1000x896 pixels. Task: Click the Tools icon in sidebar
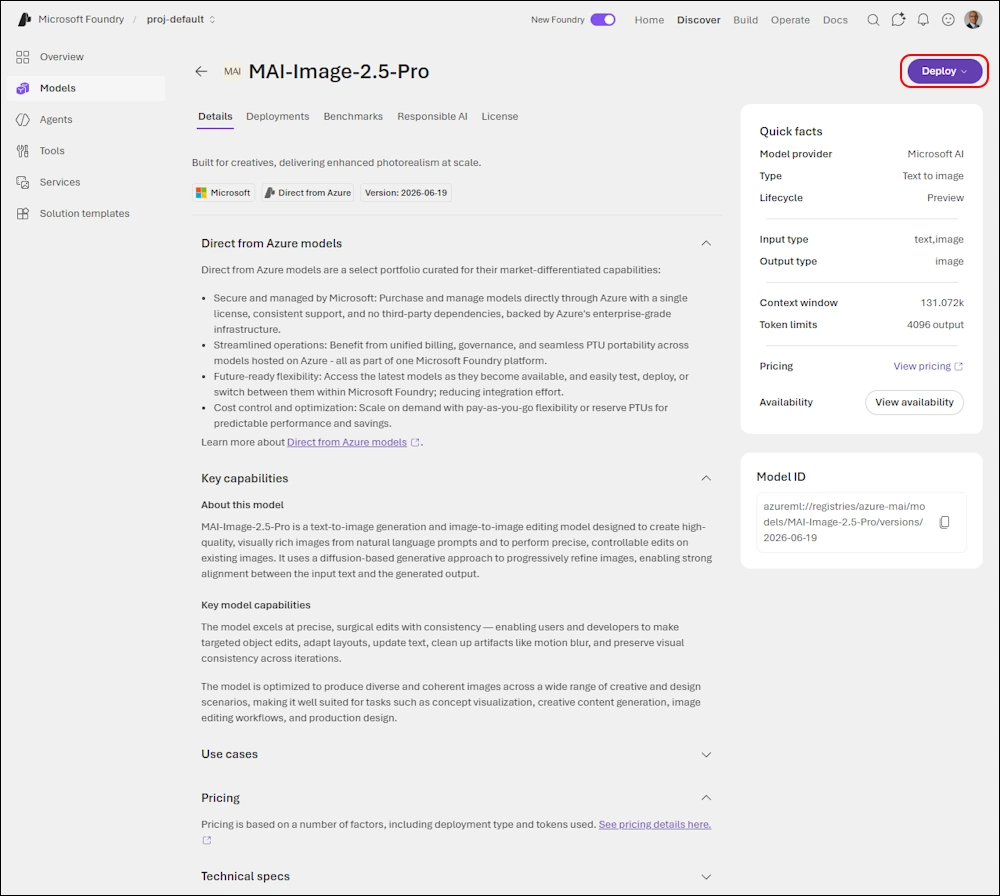point(23,151)
